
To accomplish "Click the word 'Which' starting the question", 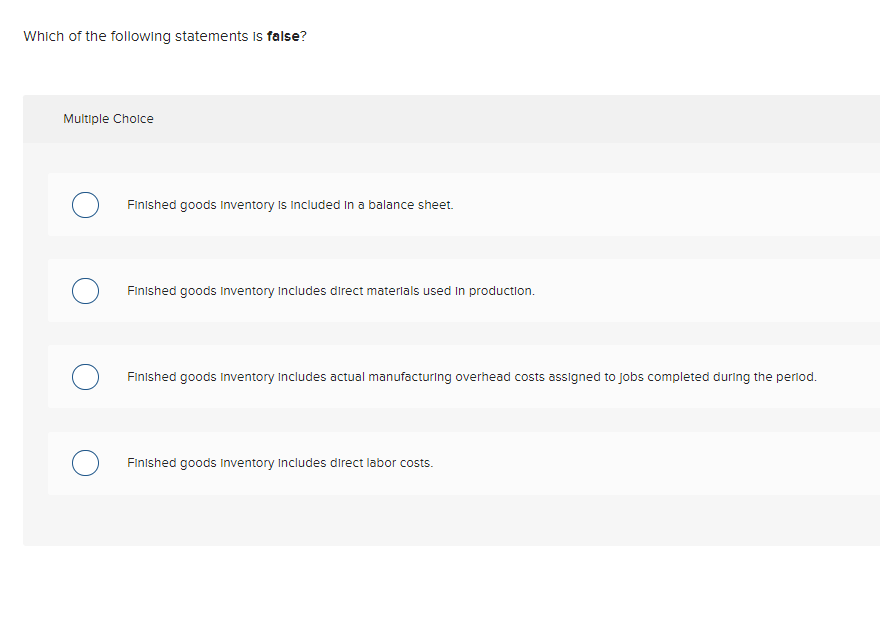I will (x=43, y=37).
